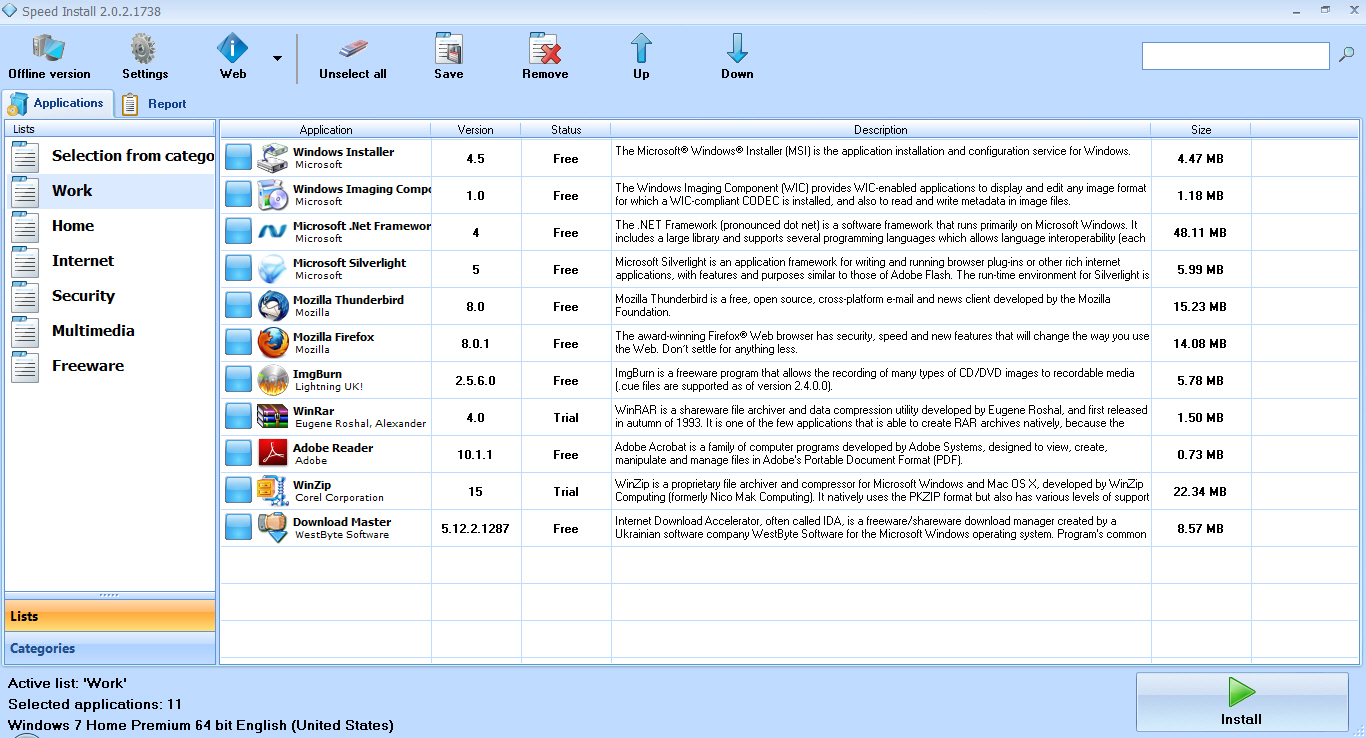This screenshot has height=738, width=1366.
Task: Toggle Mozilla Thunderbird checkbox
Action: coord(238,306)
